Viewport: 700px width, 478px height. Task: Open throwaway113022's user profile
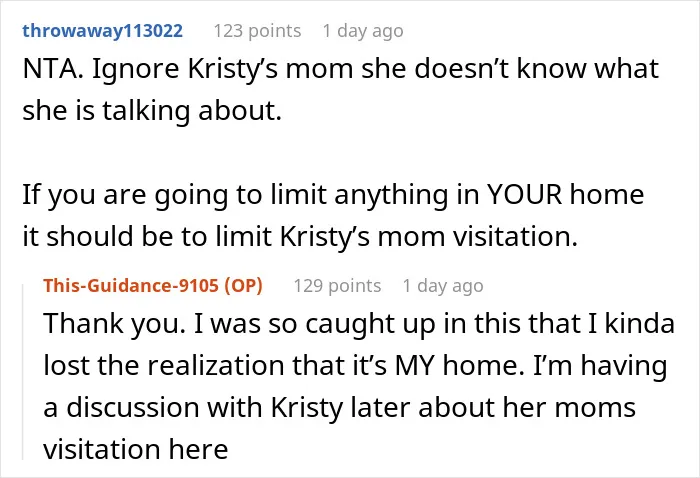(x=103, y=31)
